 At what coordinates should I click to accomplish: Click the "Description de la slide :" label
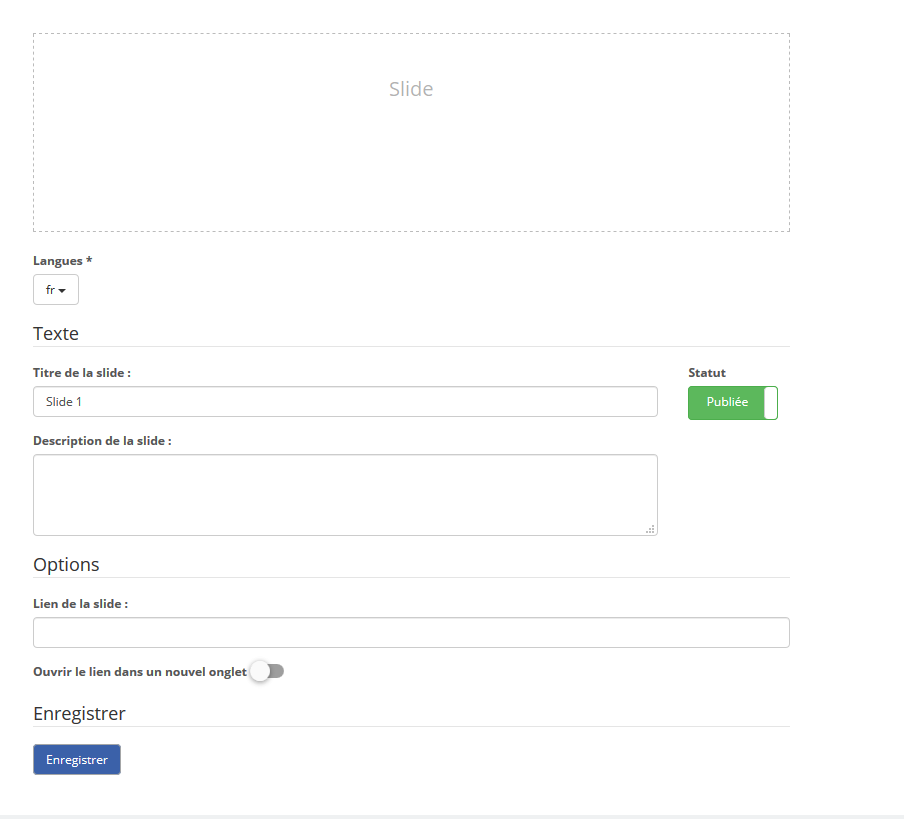(x=102, y=441)
